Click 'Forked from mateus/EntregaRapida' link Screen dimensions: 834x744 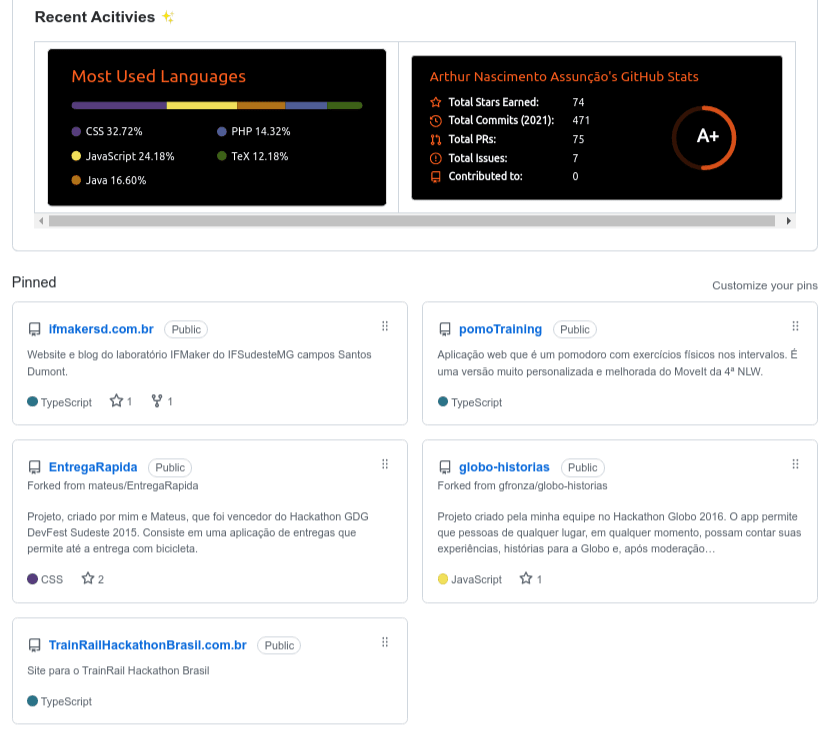click(x=113, y=486)
